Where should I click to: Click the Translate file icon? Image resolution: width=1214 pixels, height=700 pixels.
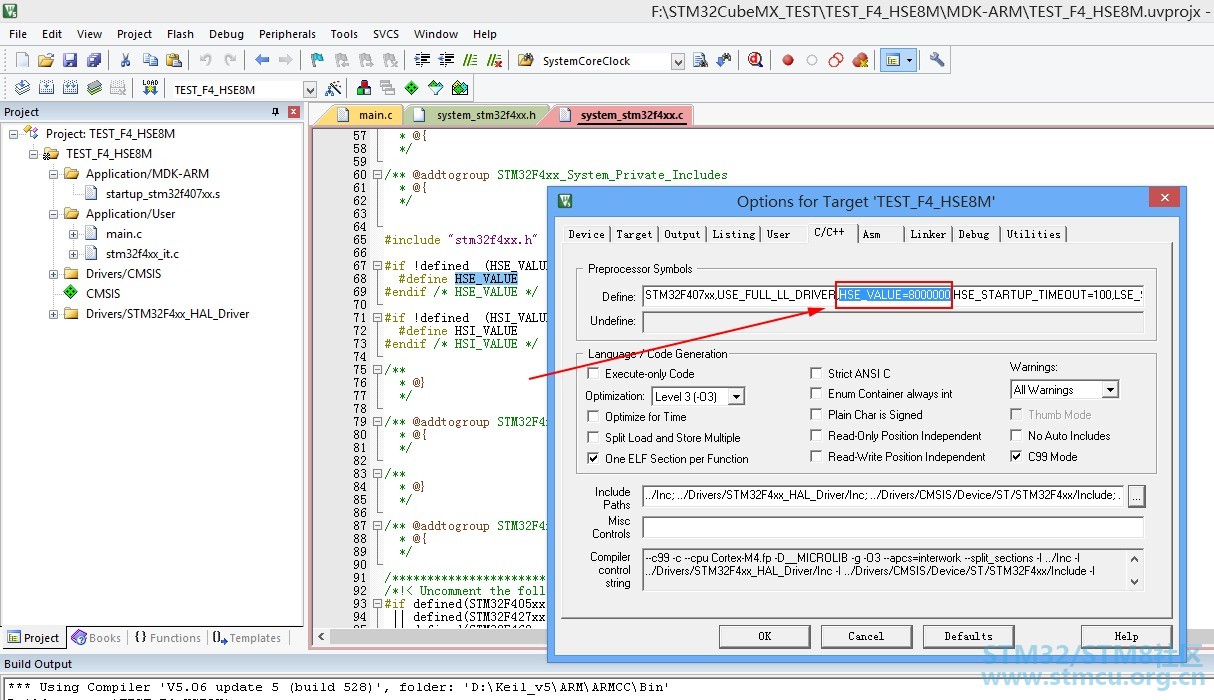tap(22, 88)
